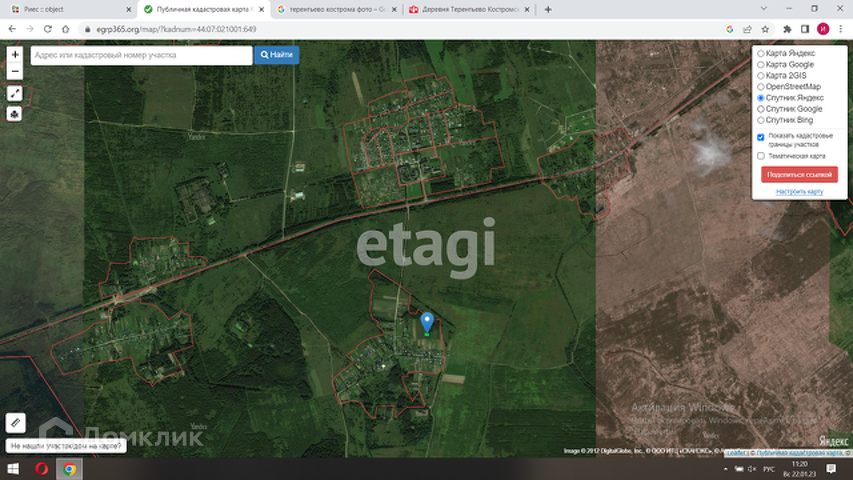Open a new browser tab
Viewport: 853px width, 480px height.
click(x=548, y=9)
